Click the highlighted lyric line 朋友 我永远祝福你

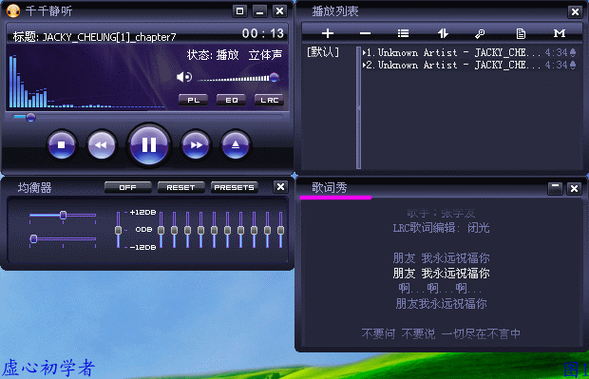(x=441, y=273)
